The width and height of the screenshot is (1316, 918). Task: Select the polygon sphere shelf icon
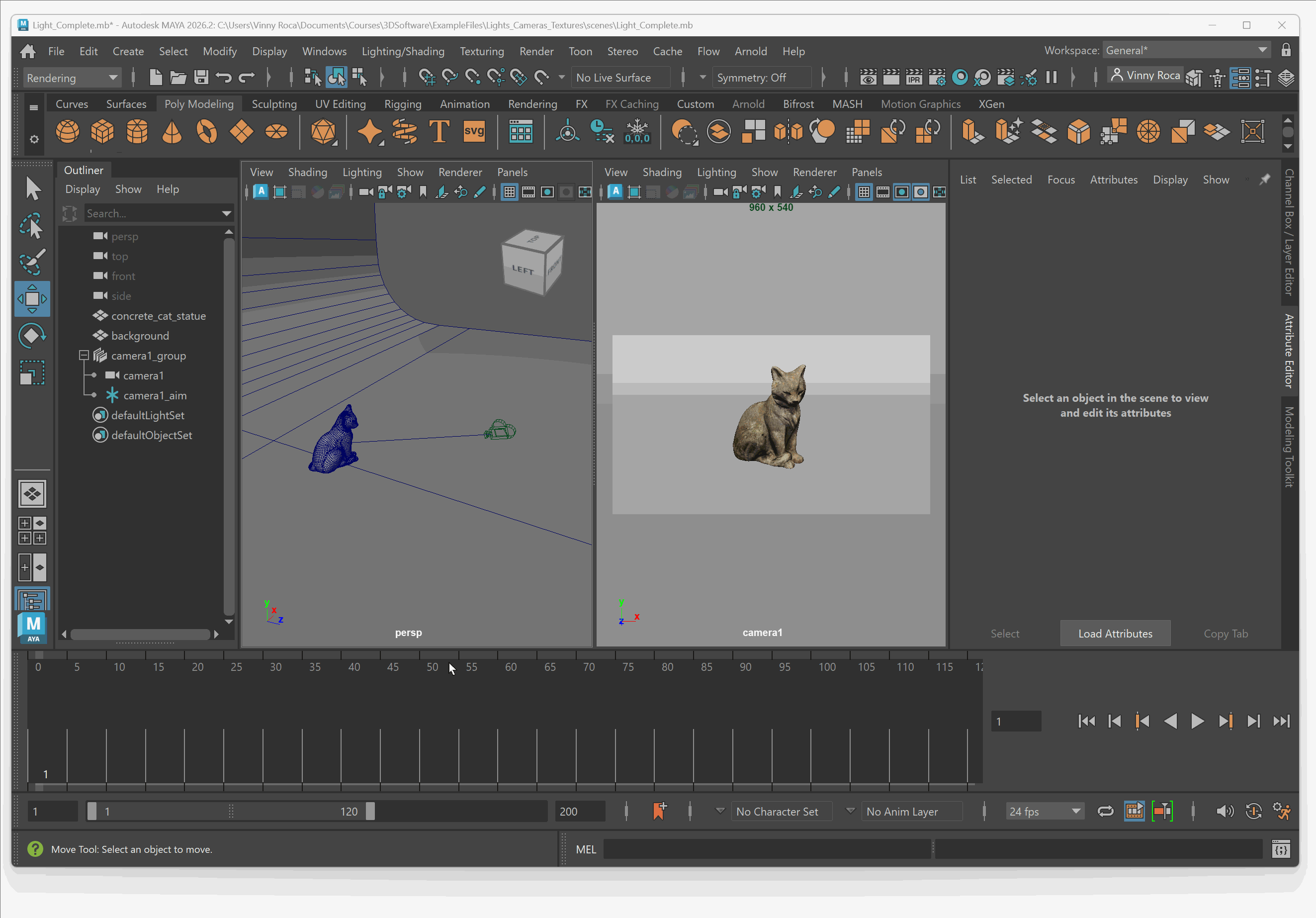[67, 132]
